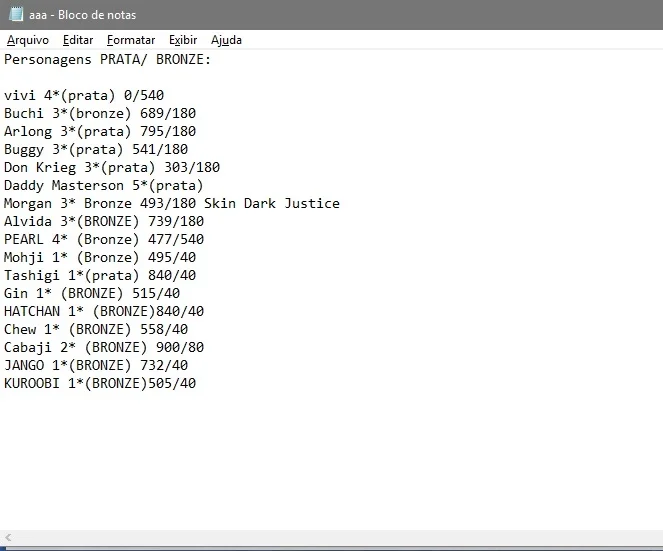Image resolution: width=663 pixels, height=551 pixels.
Task: Click the 'PEARL 4* (Bronze) 477/540' line
Action: (x=104, y=239)
